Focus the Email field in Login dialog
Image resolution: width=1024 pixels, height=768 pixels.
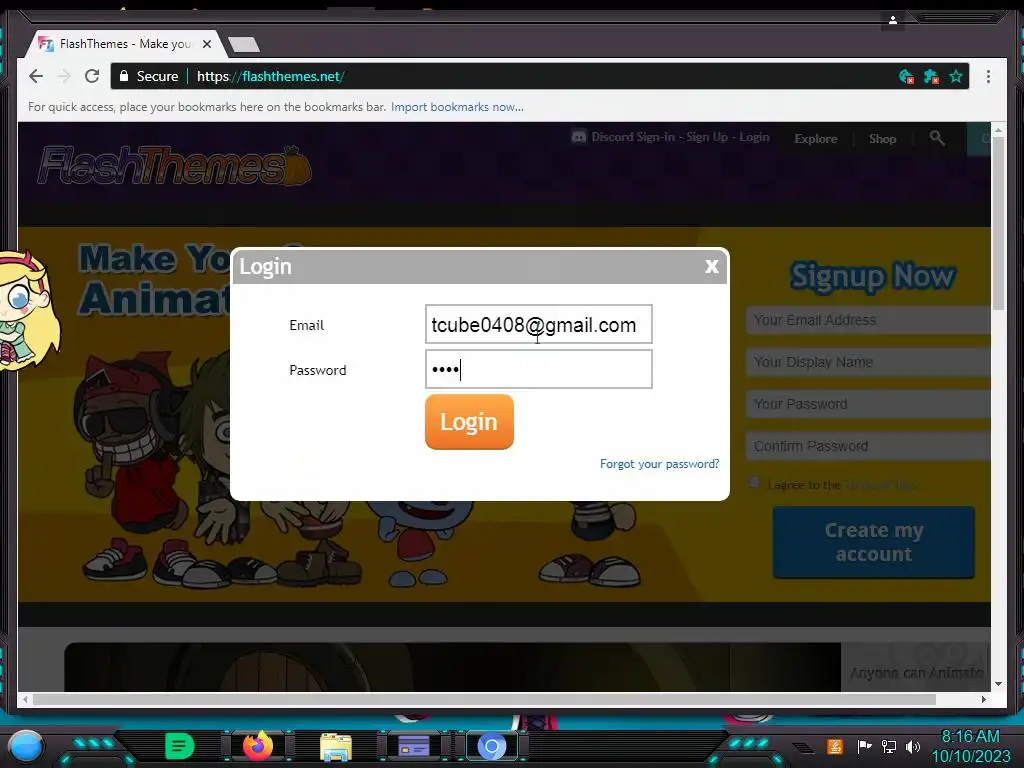[538, 324]
